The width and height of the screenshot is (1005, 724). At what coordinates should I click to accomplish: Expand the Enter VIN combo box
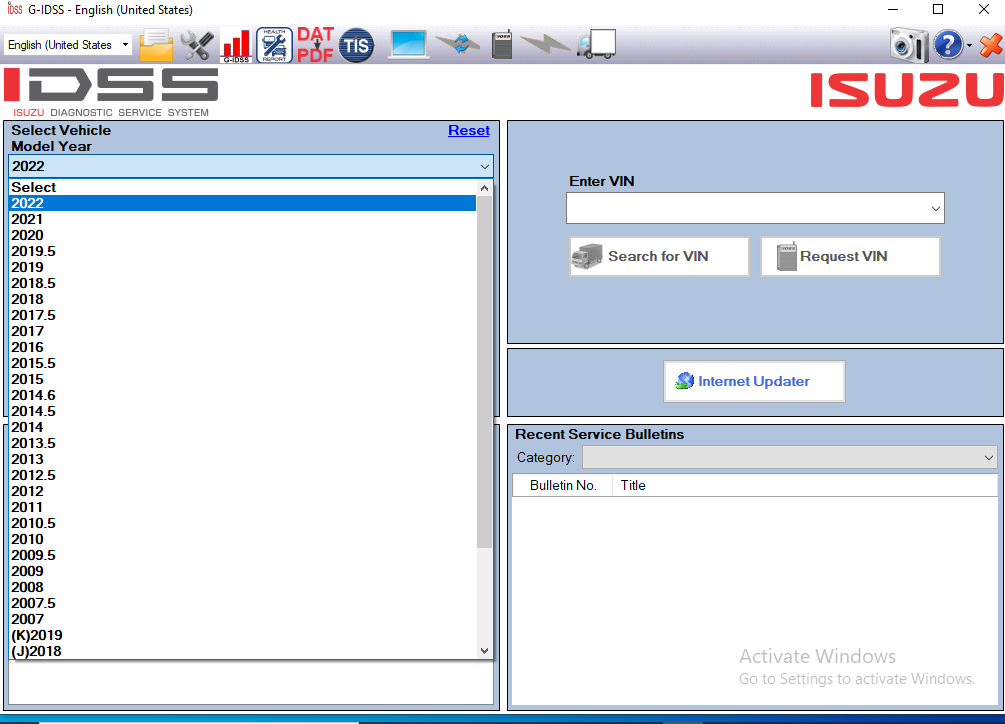935,209
